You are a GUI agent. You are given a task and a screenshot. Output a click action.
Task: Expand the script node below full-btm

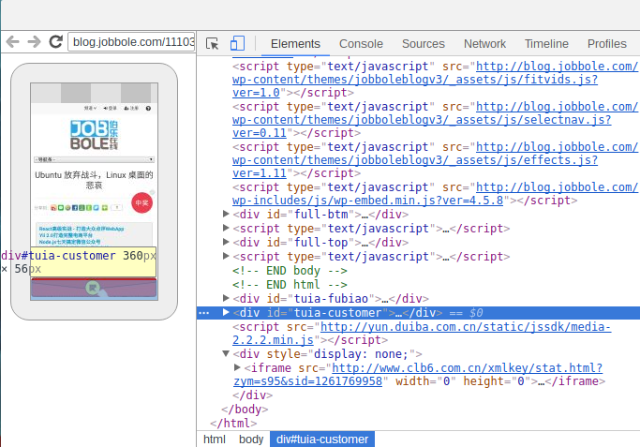226,228
